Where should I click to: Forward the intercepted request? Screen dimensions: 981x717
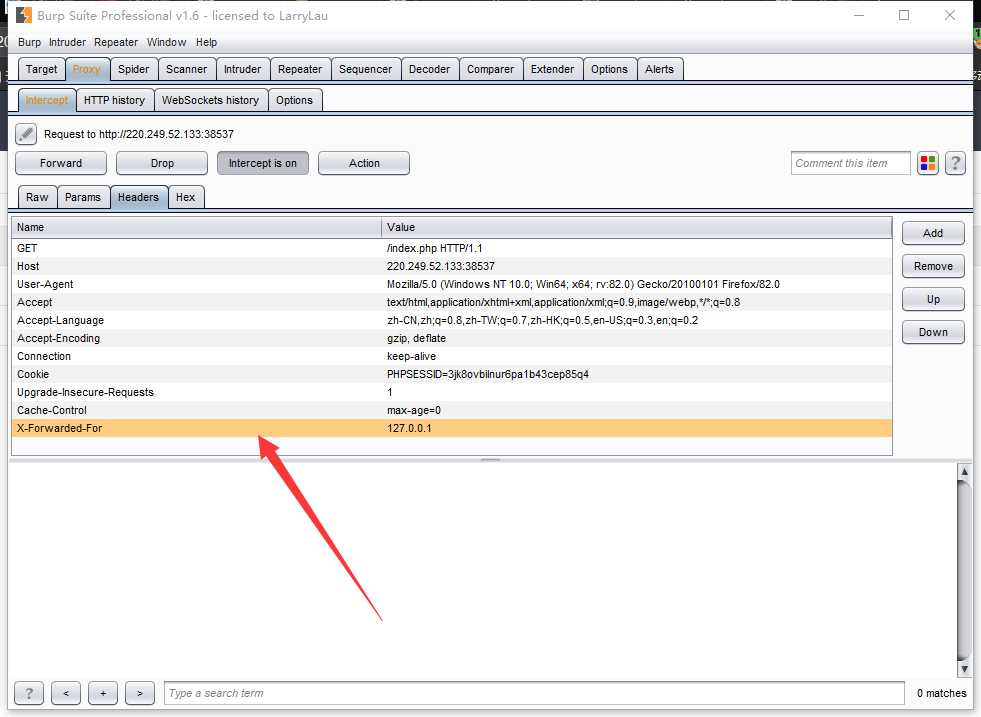61,163
